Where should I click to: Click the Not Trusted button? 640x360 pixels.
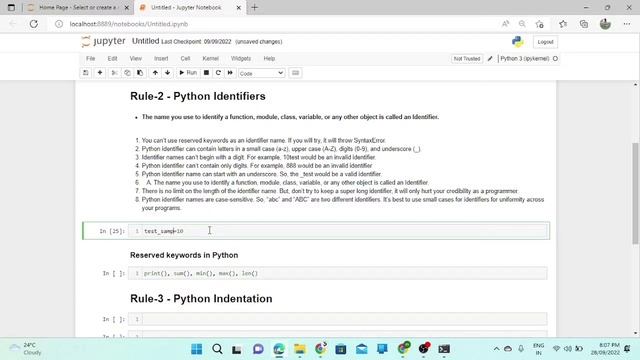point(467,59)
